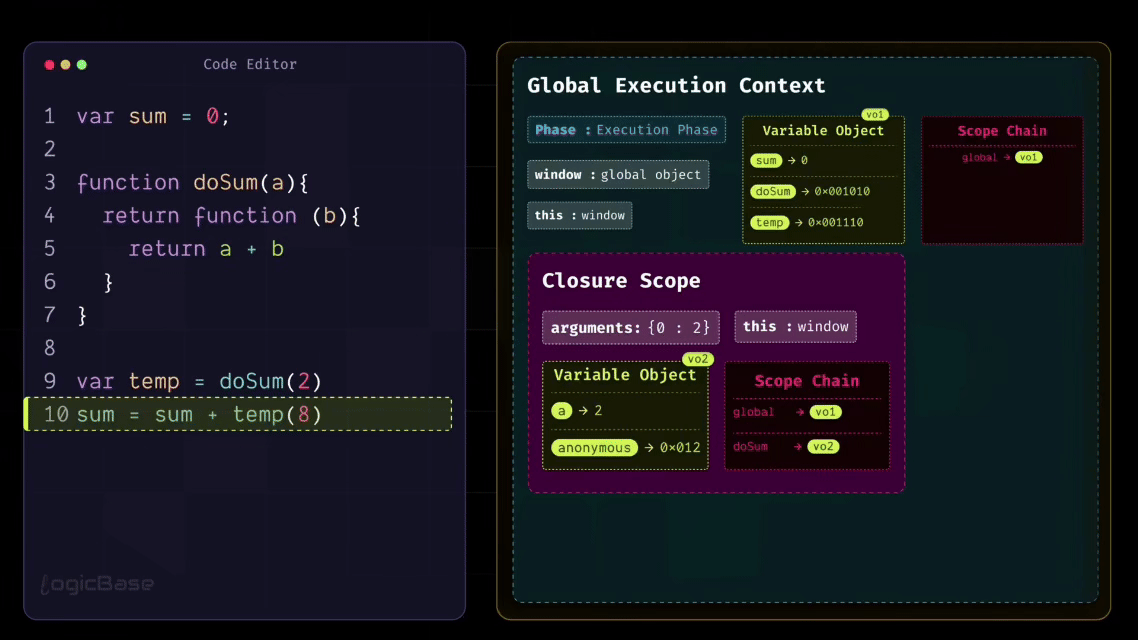Click the 'this : window' box in Closure Scope
This screenshot has height=640, width=1138.
(795, 326)
